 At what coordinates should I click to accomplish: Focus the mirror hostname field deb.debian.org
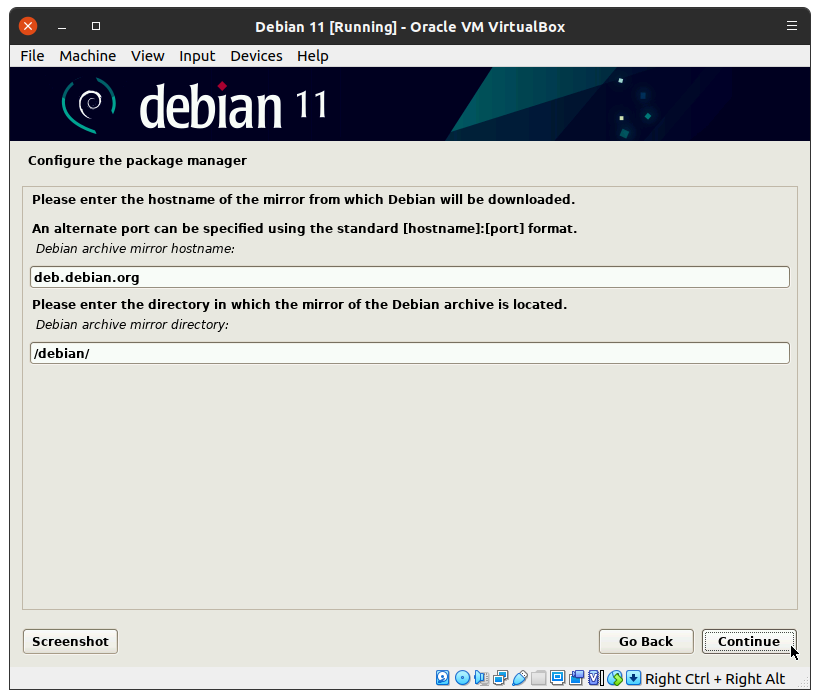[409, 277]
